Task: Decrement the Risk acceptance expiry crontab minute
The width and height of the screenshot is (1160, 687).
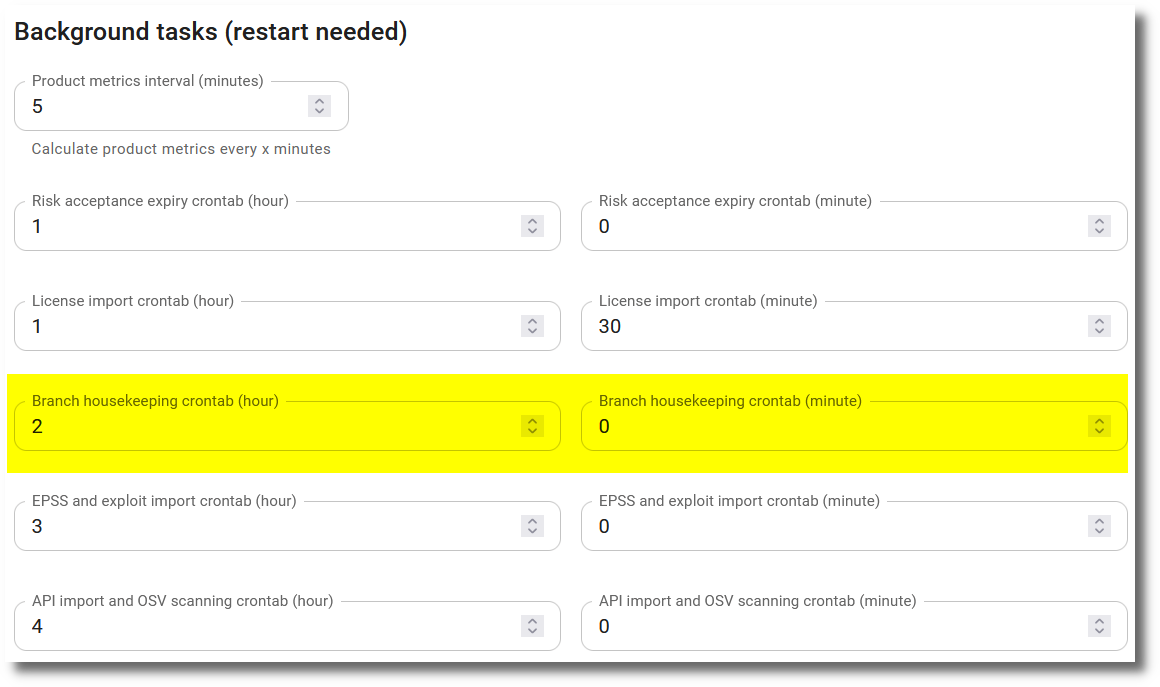Action: (1098, 231)
